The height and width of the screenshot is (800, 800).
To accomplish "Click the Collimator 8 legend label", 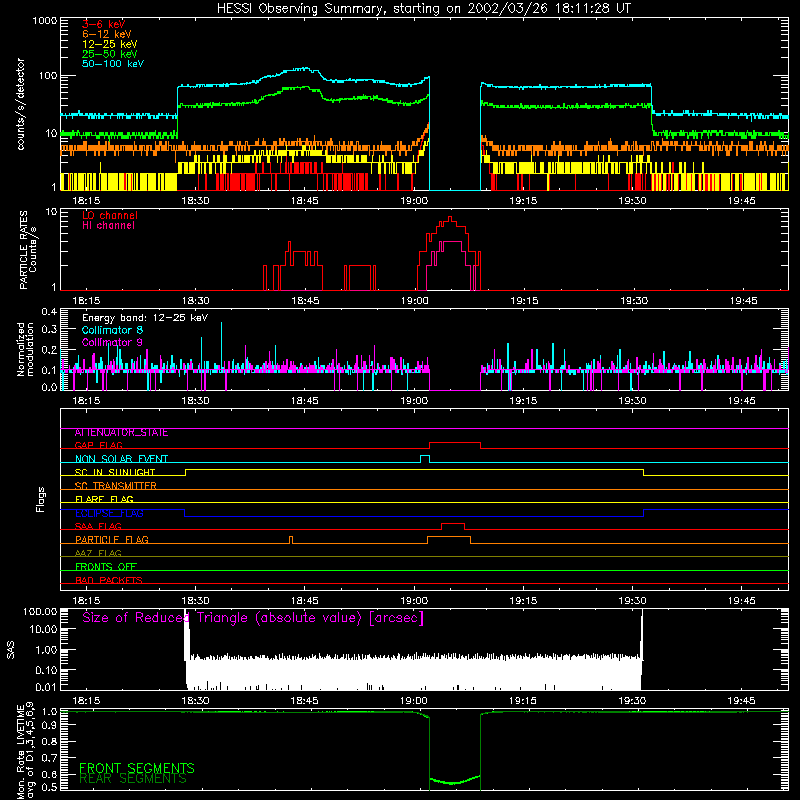I will (x=112, y=330).
